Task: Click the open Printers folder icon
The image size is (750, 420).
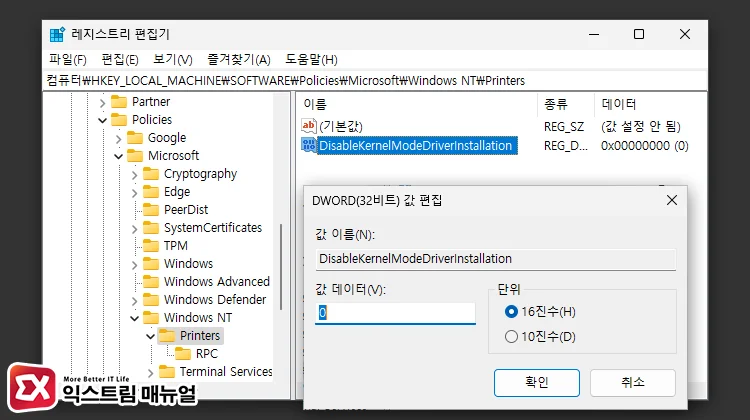Action: point(167,336)
